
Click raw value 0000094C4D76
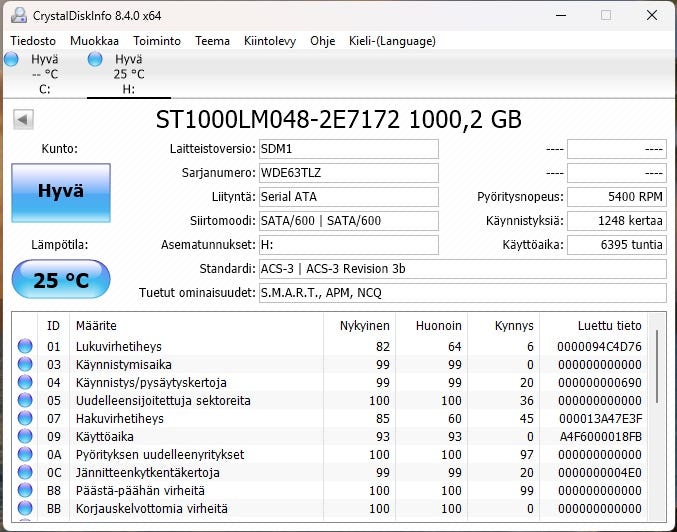tap(599, 346)
